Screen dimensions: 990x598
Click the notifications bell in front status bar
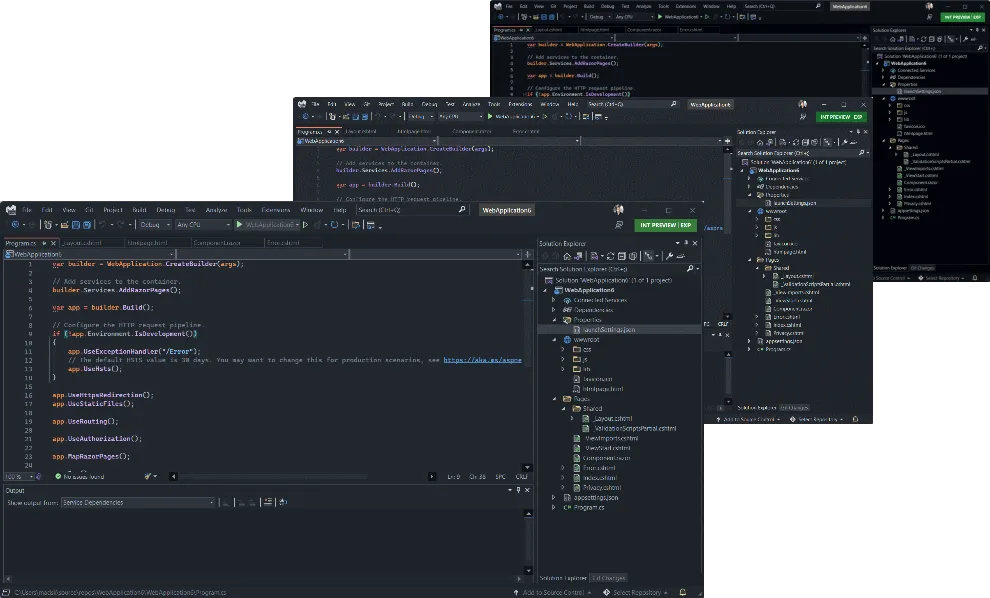pyautogui.click(x=683, y=592)
